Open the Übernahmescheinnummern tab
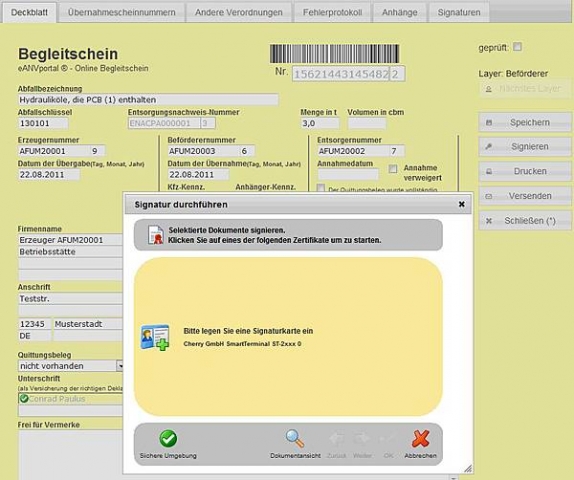574x480 pixels. pos(122,12)
